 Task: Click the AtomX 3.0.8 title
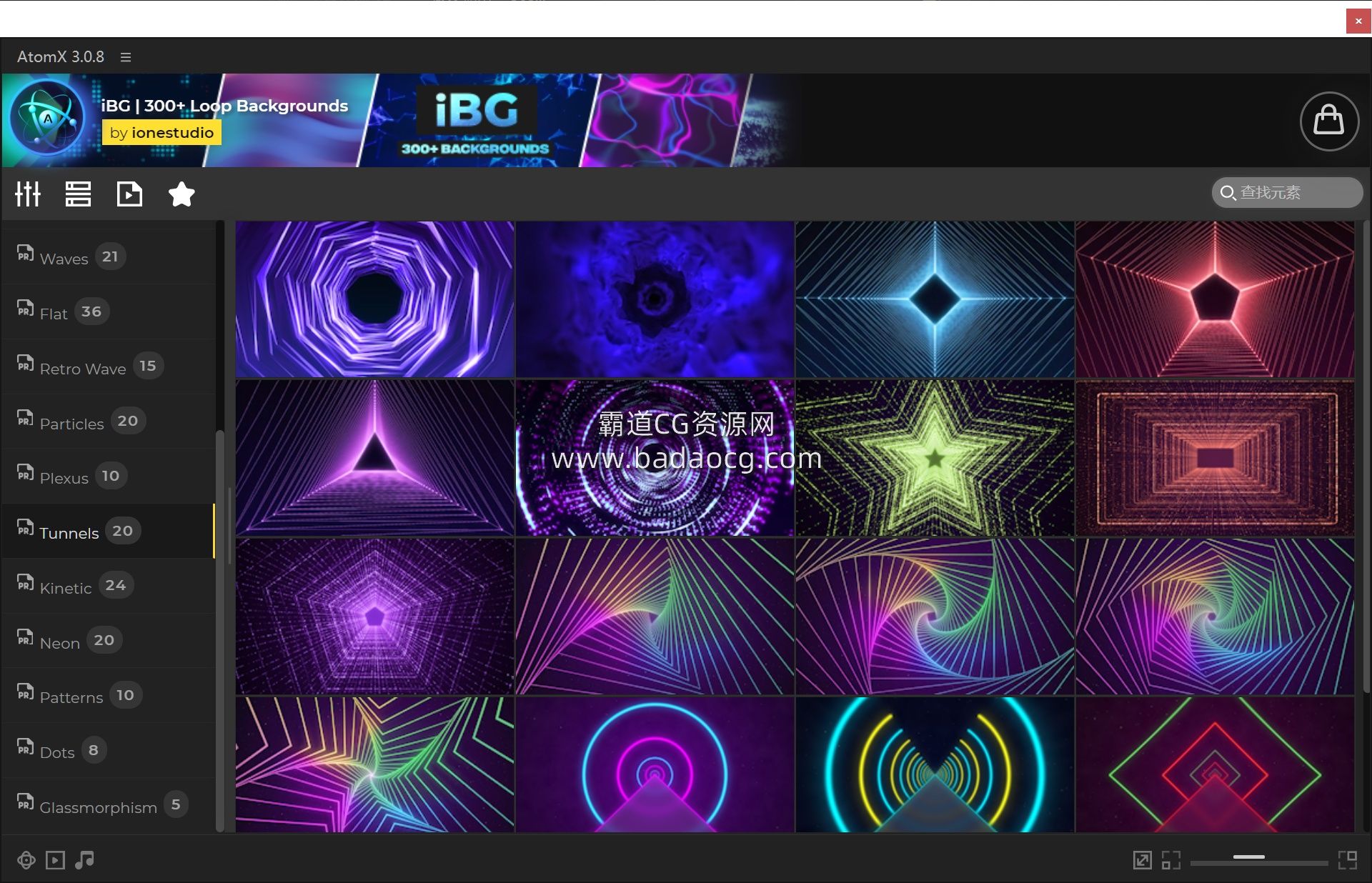61,56
